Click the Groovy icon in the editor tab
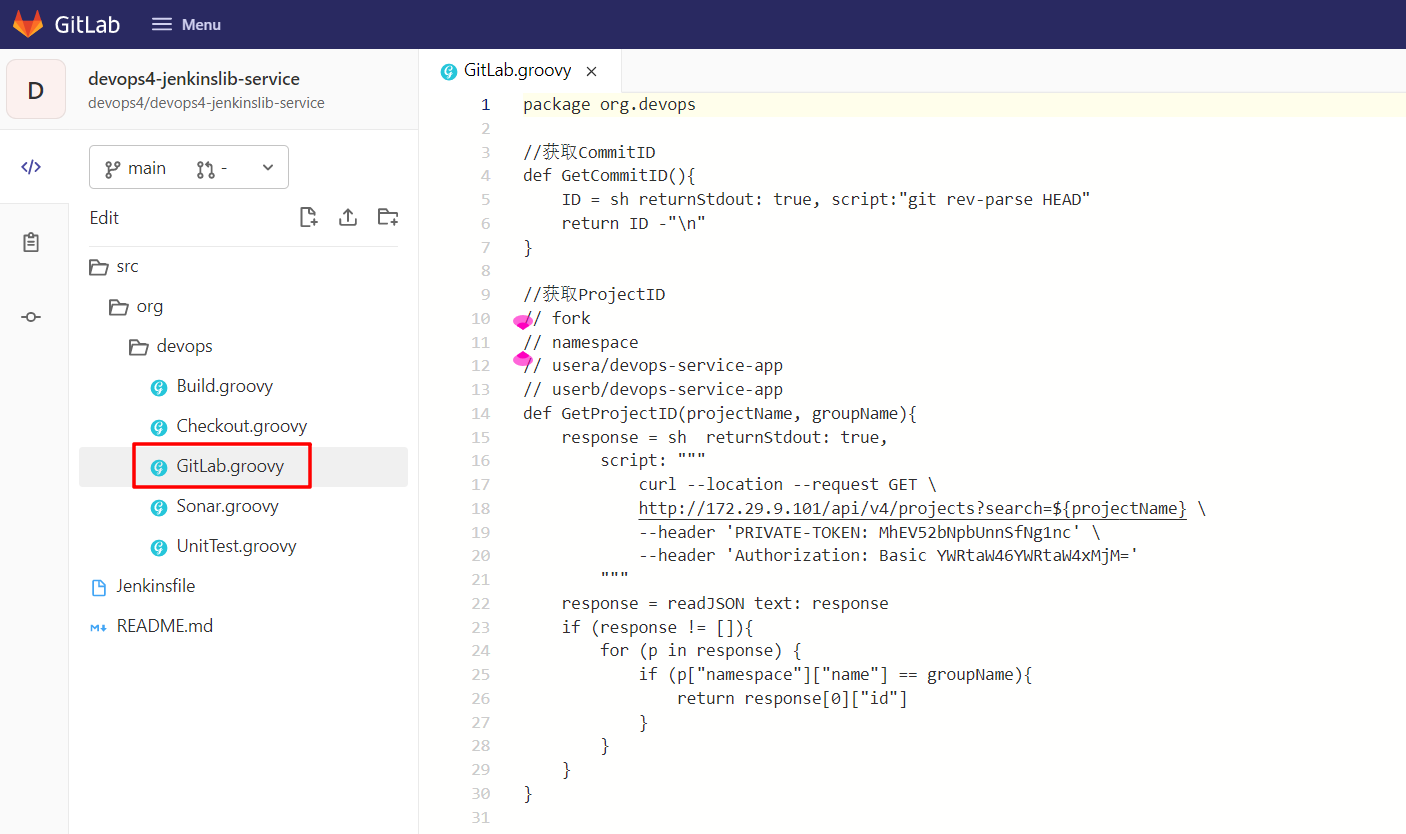Screen dimensions: 1406x834 point(449,71)
